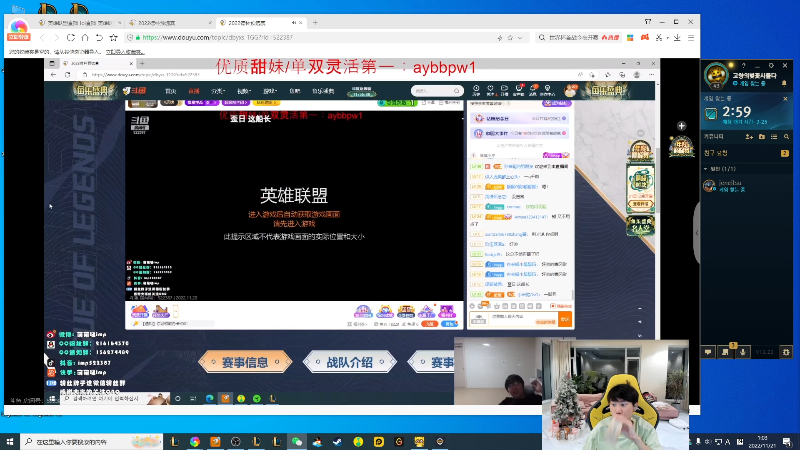Go back in the outer browser

click(x=42, y=38)
